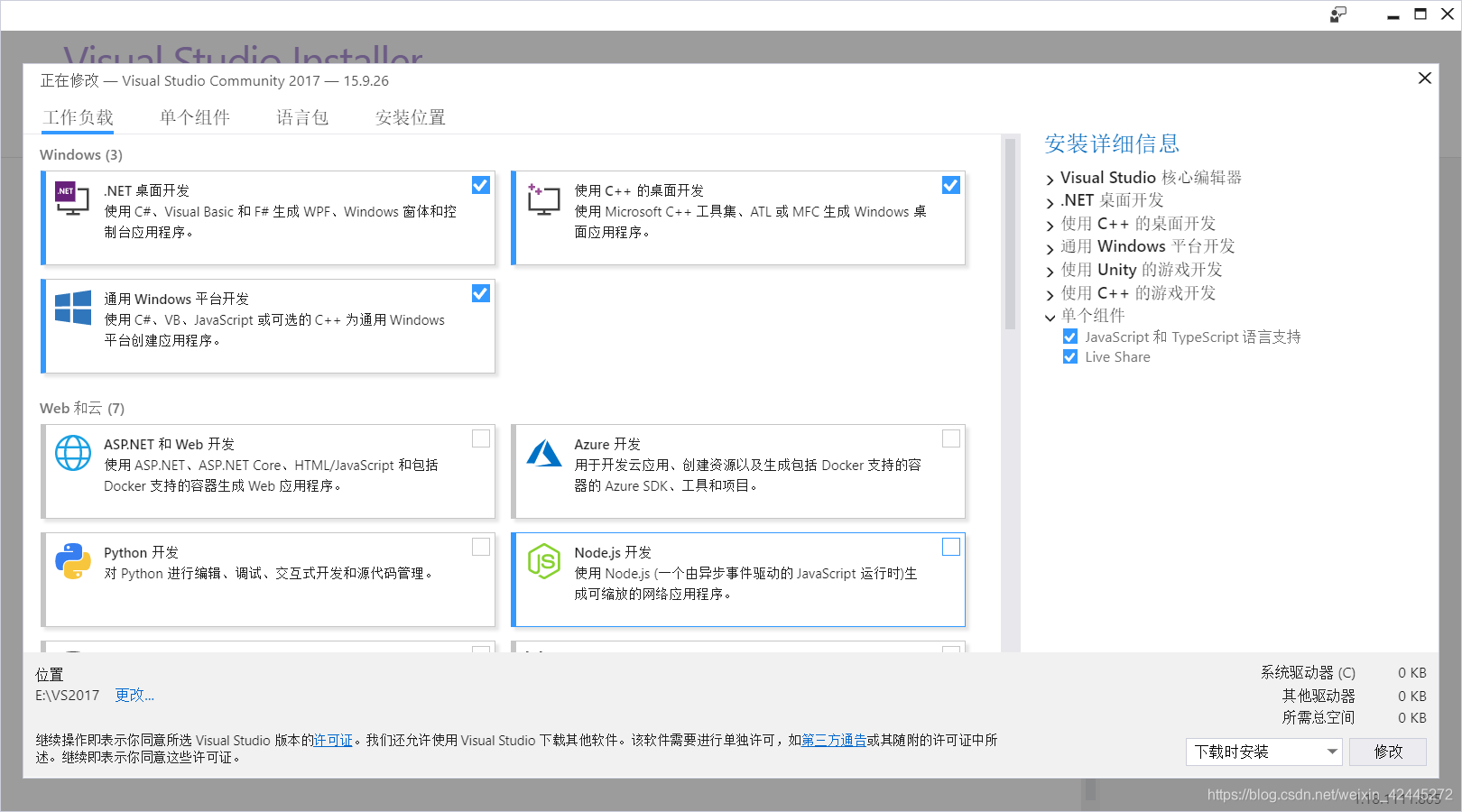Click the Node.js 开发 hexagon icon
Screen dimensions: 1462x812
tap(544, 561)
